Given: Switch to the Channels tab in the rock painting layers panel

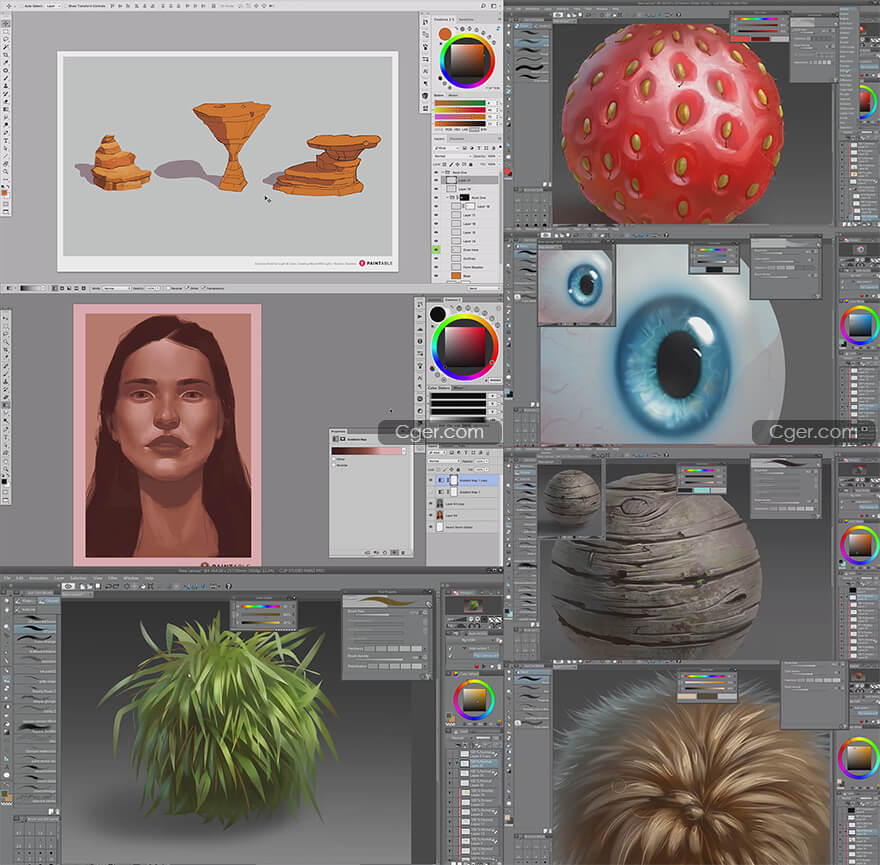Looking at the screenshot, I should tap(456, 139).
